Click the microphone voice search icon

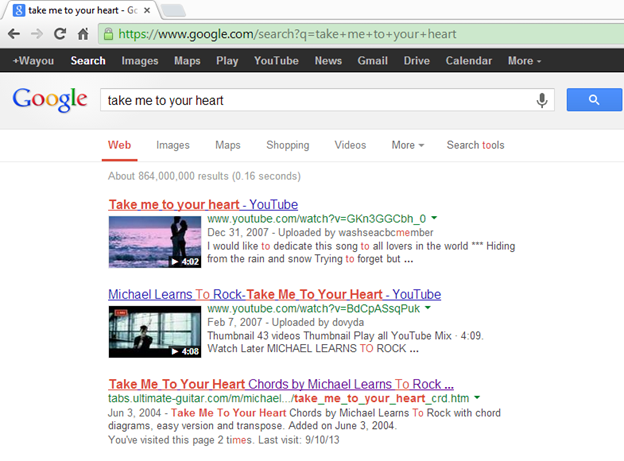(x=542, y=100)
